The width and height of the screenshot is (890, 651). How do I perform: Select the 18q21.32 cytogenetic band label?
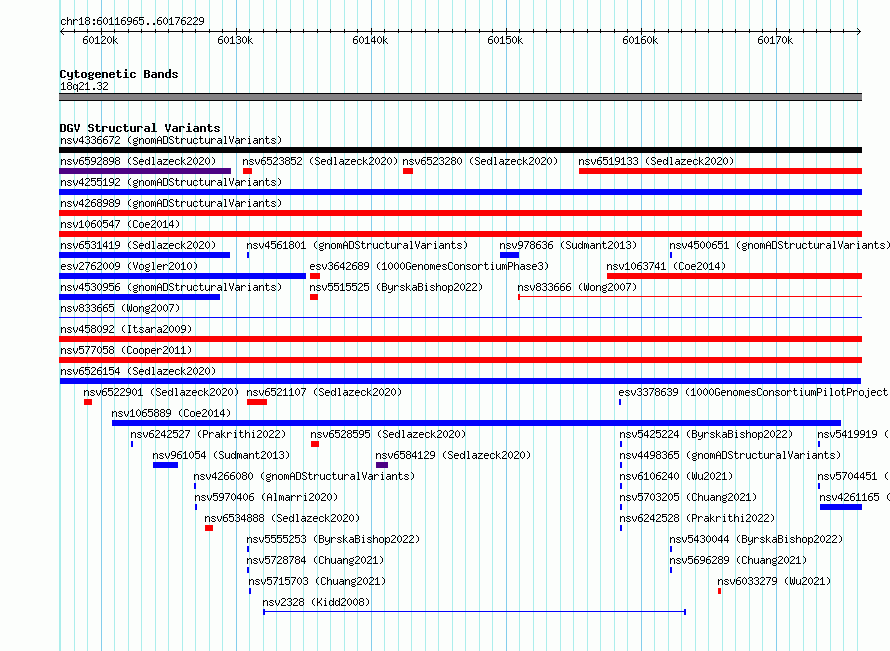tap(84, 86)
